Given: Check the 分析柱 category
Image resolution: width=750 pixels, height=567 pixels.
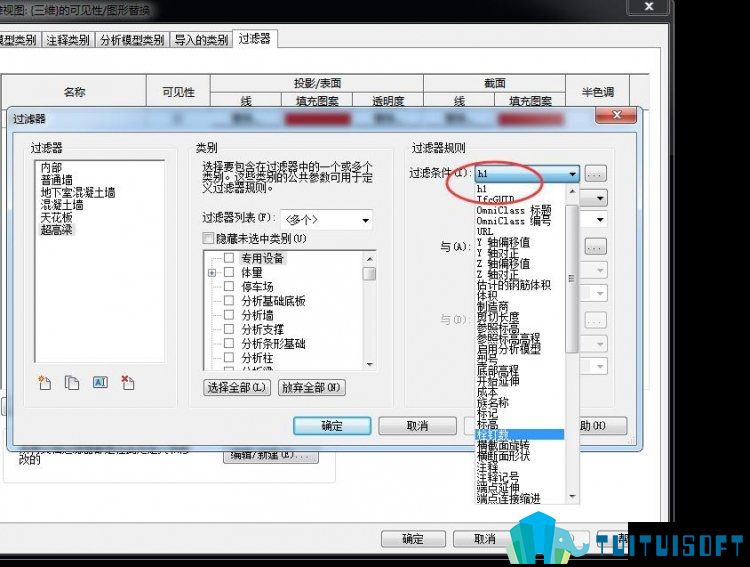Looking at the screenshot, I should [229, 357].
